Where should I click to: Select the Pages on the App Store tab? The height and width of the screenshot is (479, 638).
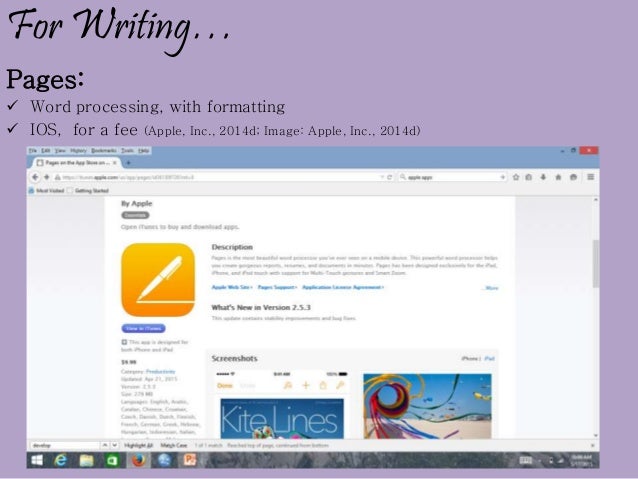[x=76, y=163]
